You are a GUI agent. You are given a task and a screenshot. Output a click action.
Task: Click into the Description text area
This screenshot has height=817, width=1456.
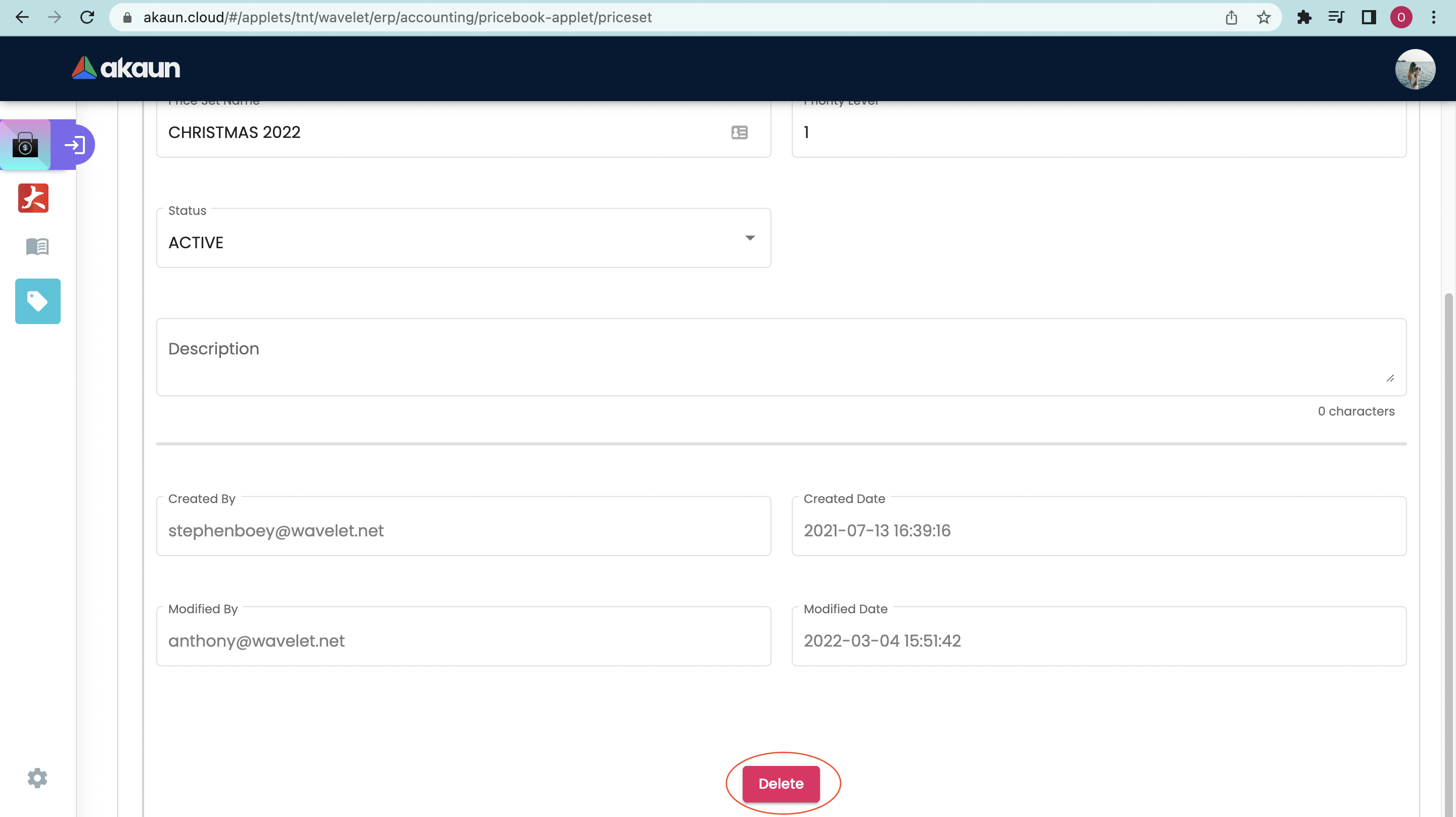[x=780, y=357]
